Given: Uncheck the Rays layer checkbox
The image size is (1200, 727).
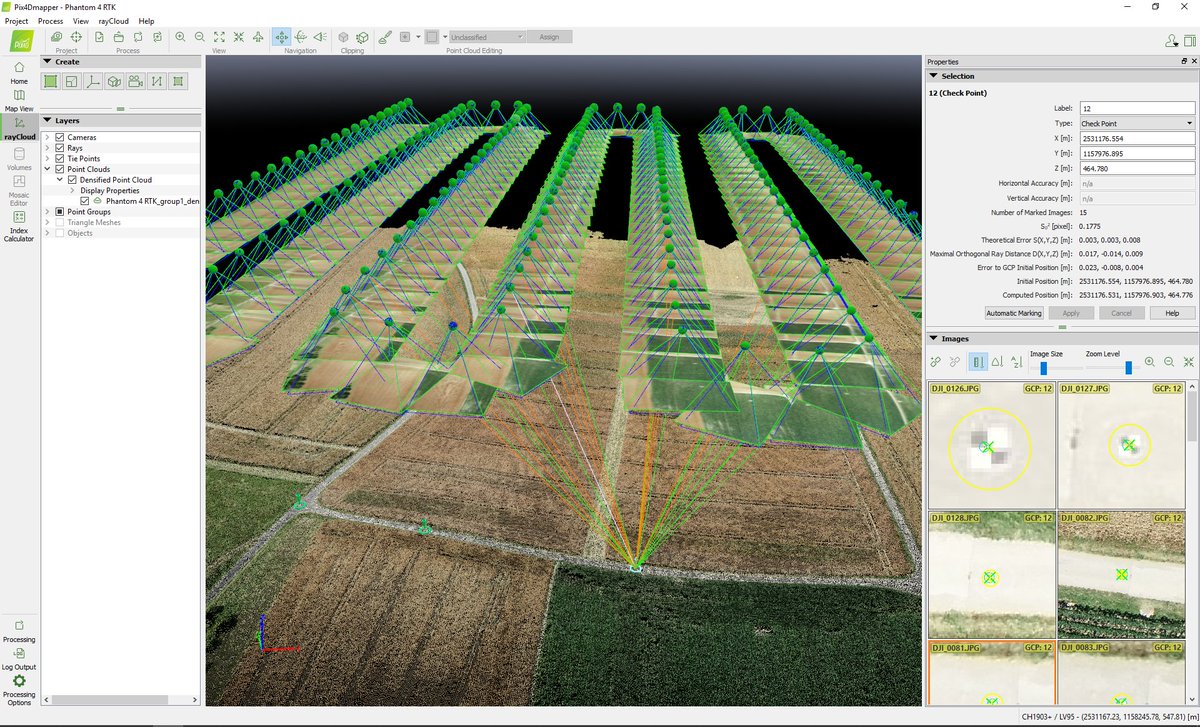Looking at the screenshot, I should [x=60, y=148].
